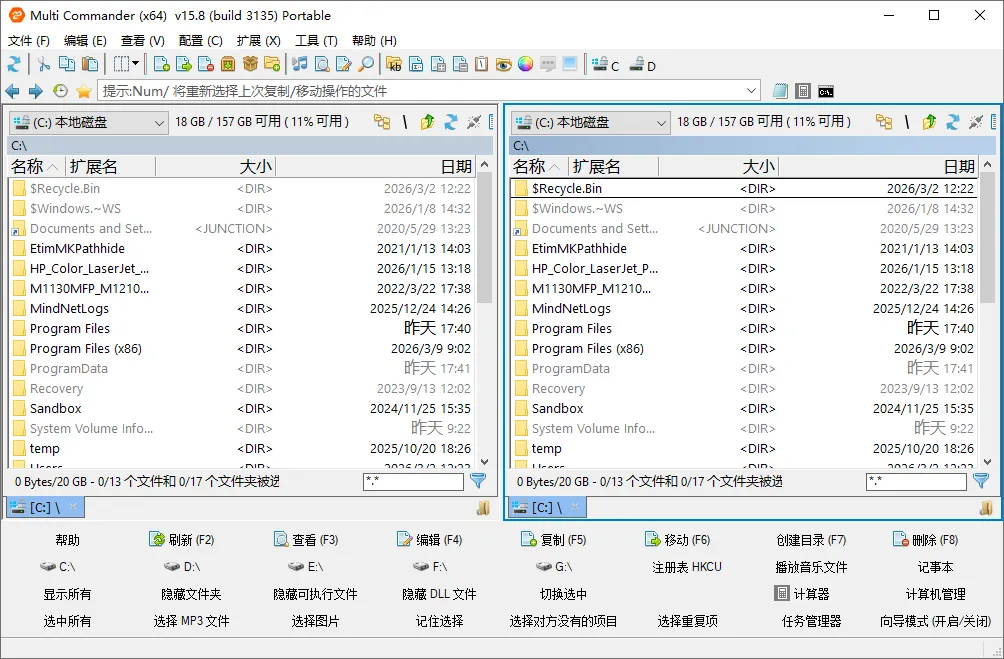The image size is (1004, 659).
Task: Click the left panel folder tree icon
Action: pos(382,122)
